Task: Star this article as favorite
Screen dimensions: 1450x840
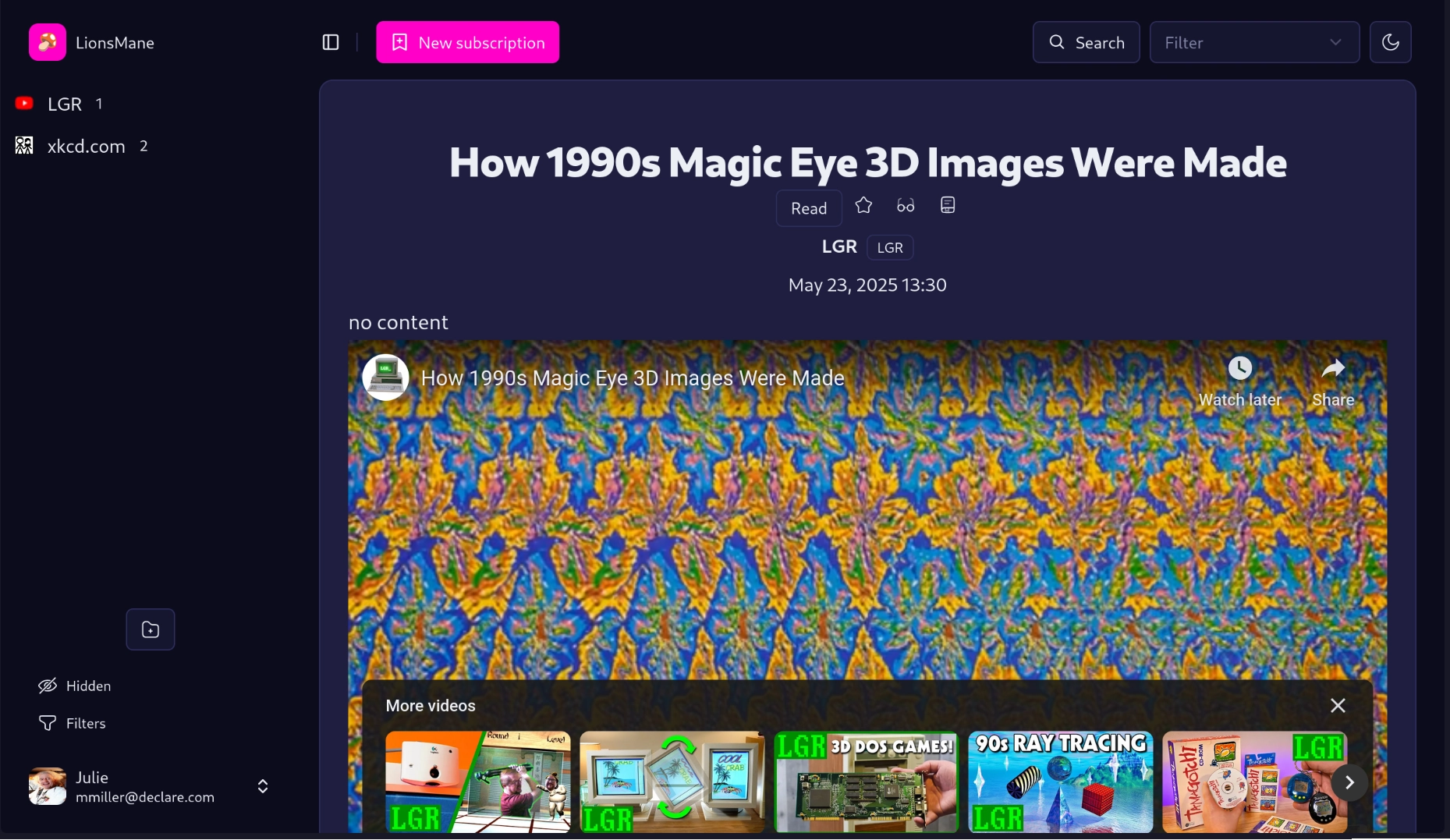Action: (x=863, y=205)
